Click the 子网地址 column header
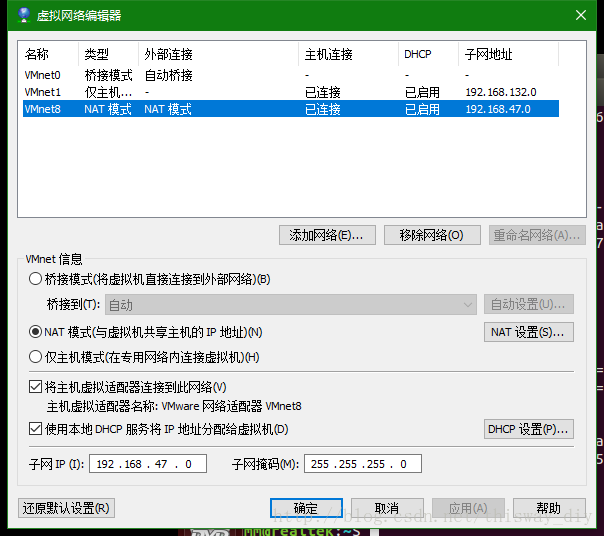604x536 pixels. point(508,54)
